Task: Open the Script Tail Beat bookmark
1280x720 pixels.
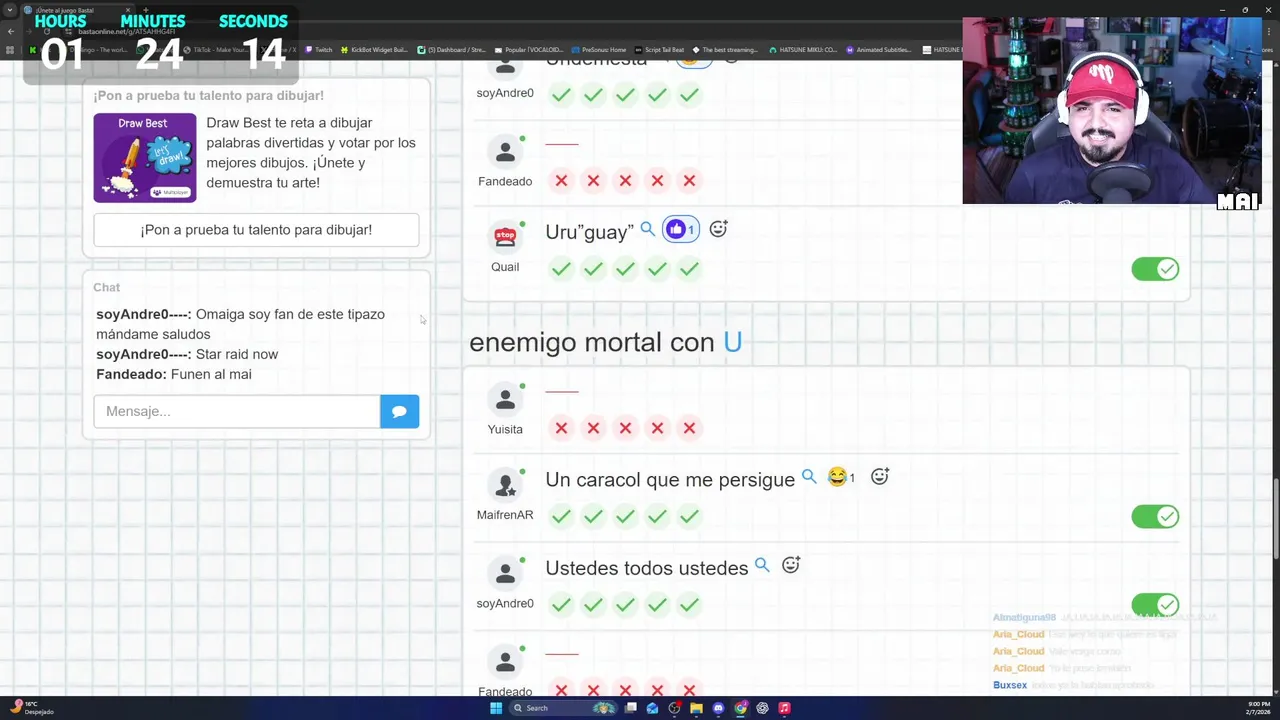Action: (x=660, y=50)
